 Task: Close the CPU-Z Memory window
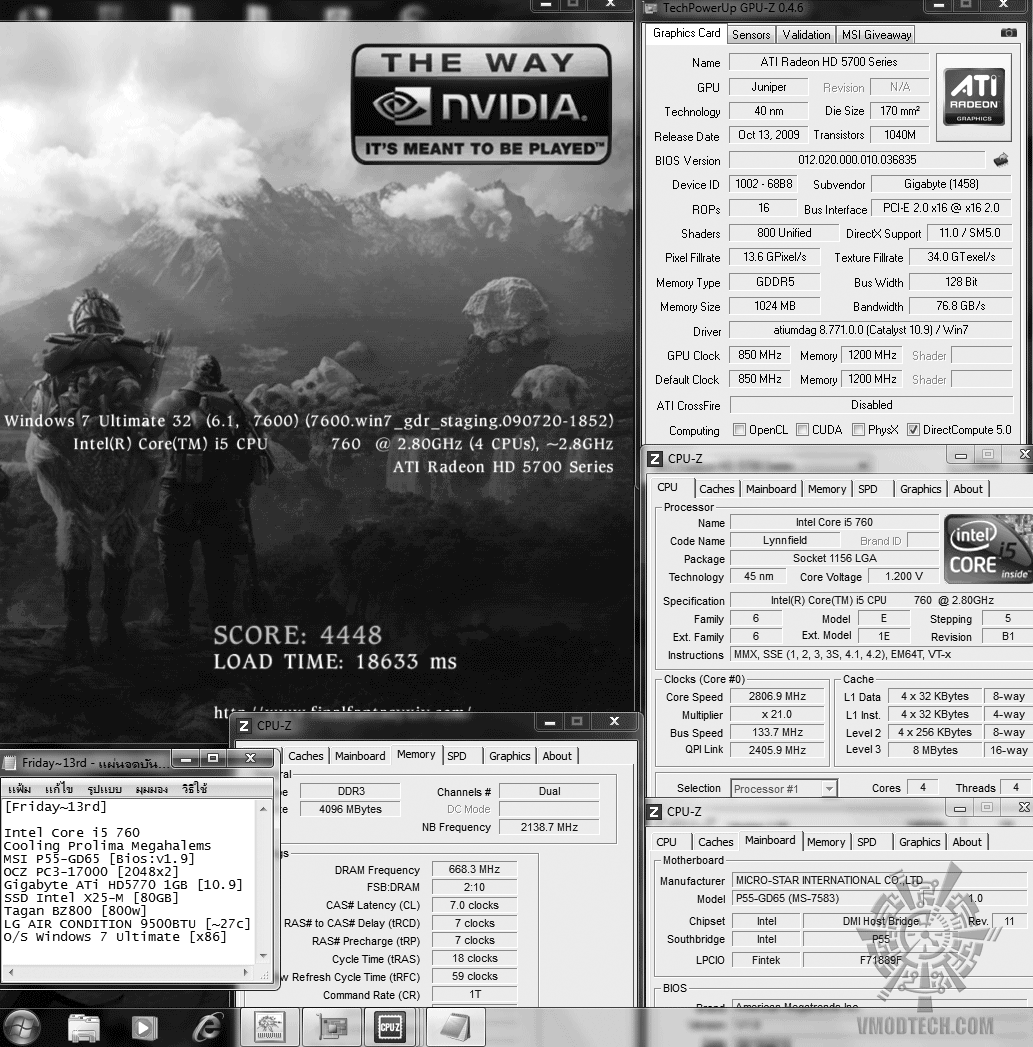[x=614, y=721]
